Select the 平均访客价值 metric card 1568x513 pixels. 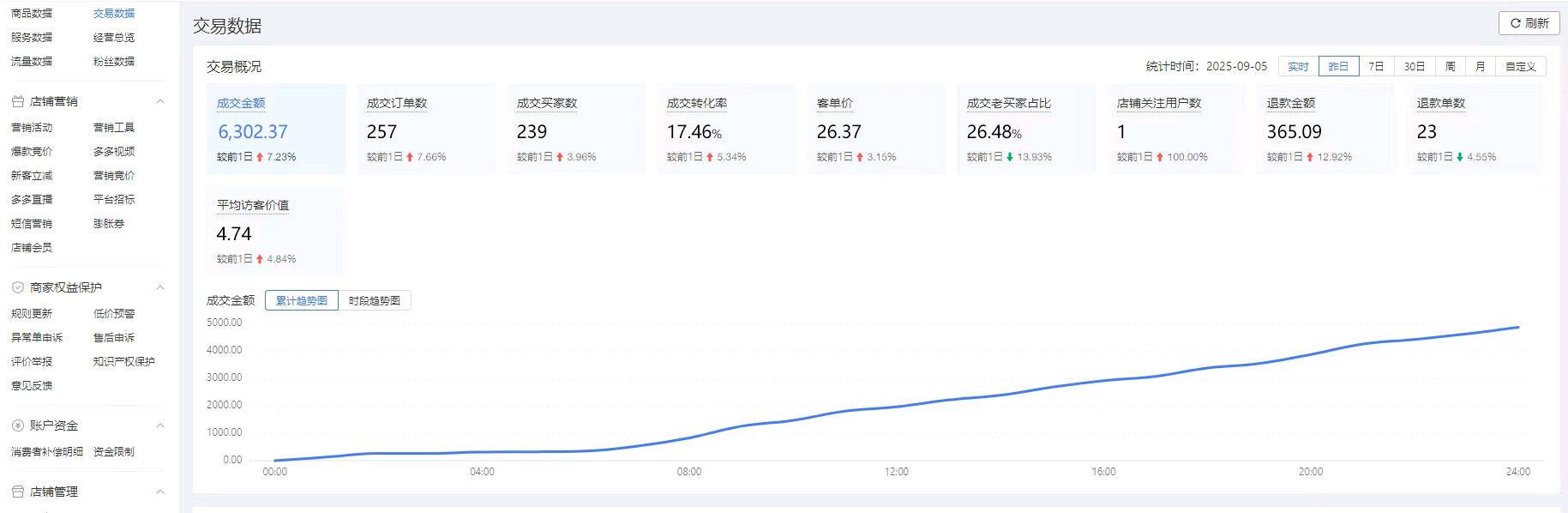pos(276,231)
